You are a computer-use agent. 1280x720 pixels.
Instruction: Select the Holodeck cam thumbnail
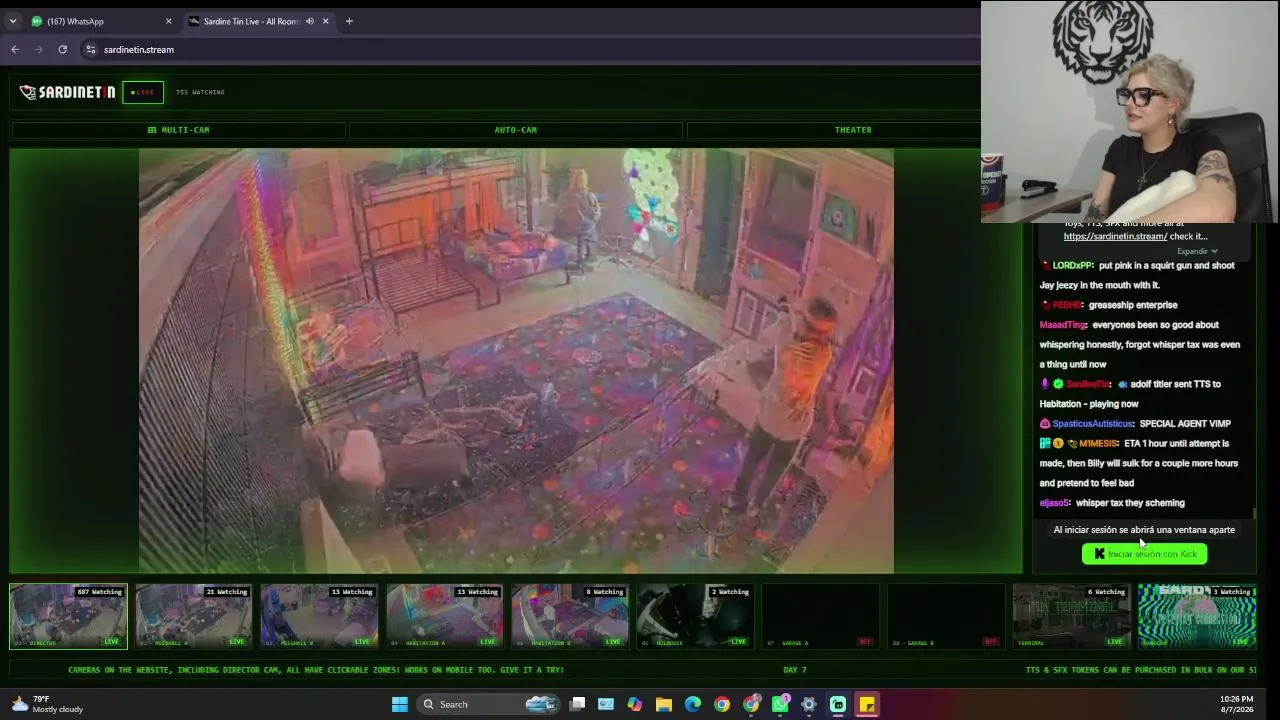click(x=695, y=616)
